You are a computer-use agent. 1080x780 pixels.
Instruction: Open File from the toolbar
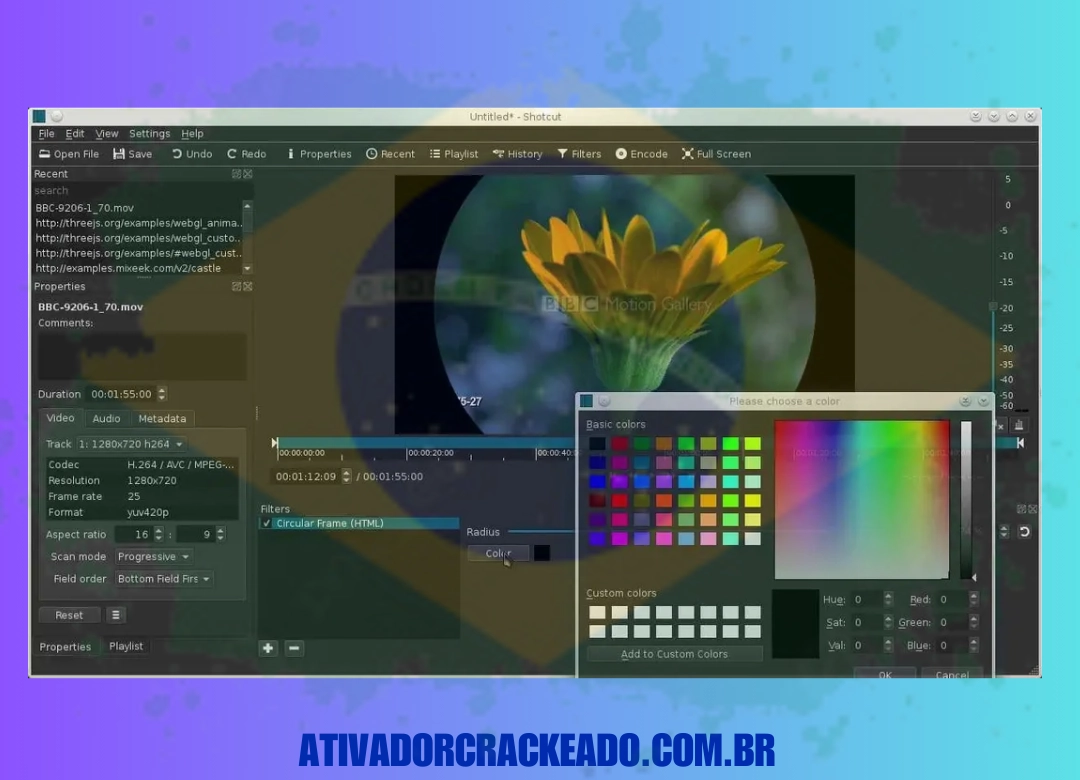69,154
